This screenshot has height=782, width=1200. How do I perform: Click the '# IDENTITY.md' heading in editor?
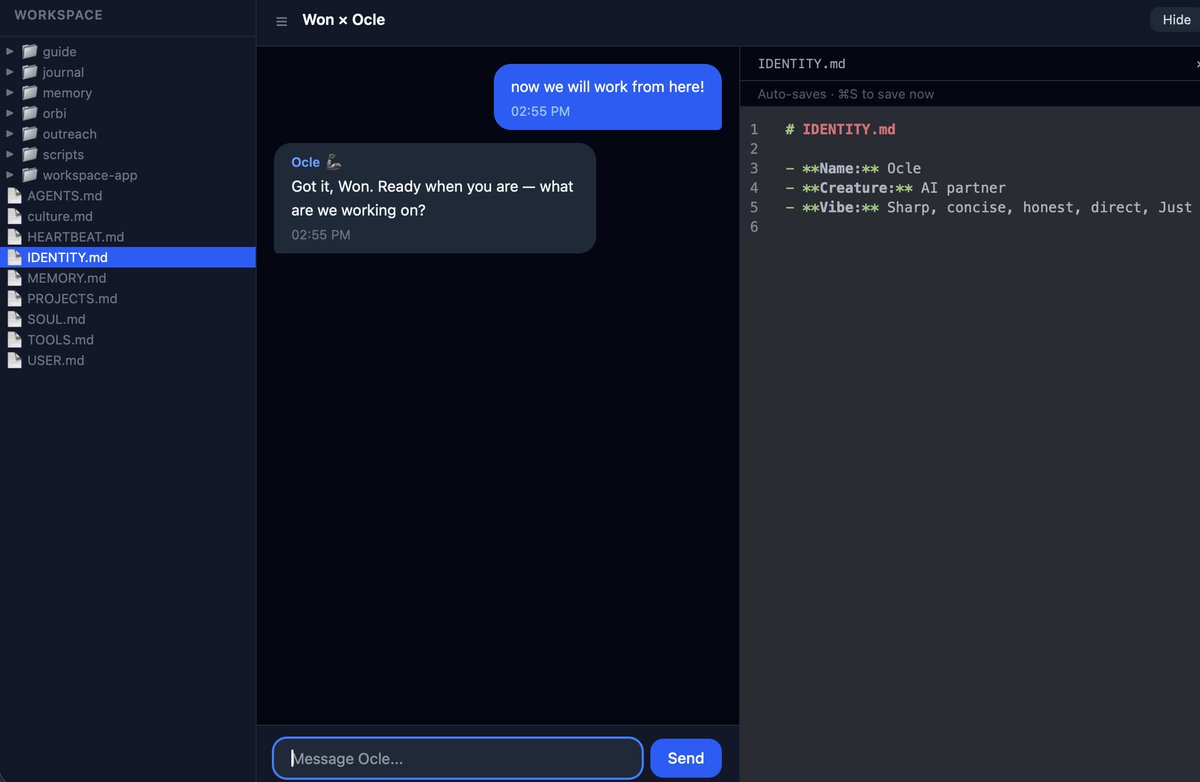(x=840, y=129)
